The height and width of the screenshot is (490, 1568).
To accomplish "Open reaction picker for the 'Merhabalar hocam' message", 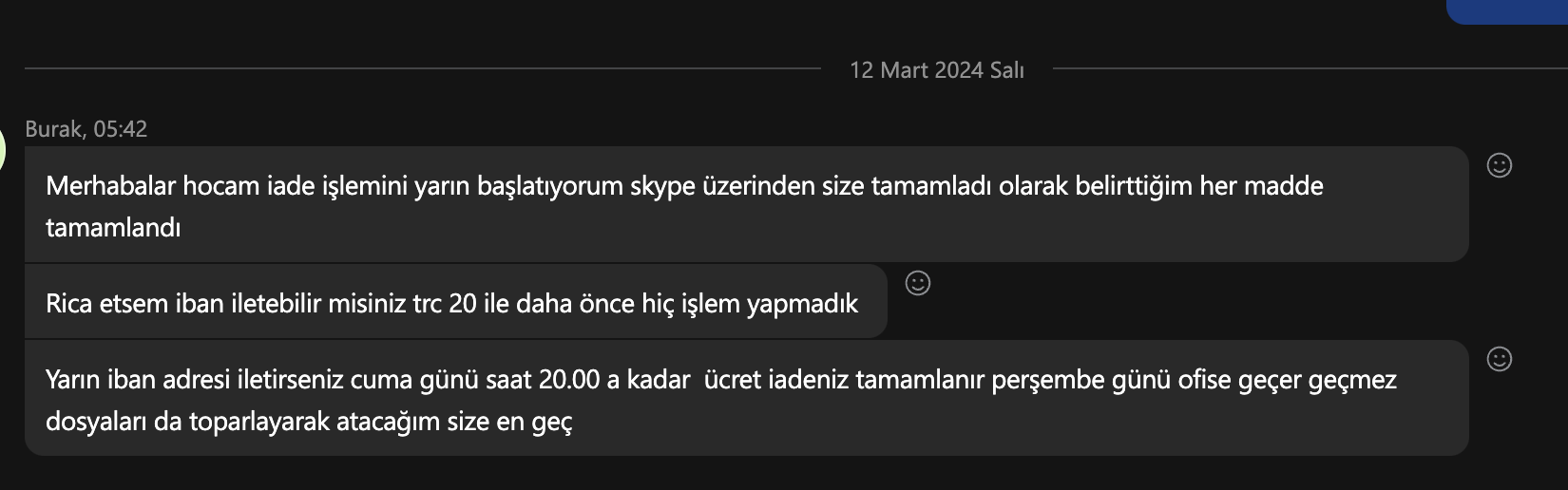I will [1500, 165].
